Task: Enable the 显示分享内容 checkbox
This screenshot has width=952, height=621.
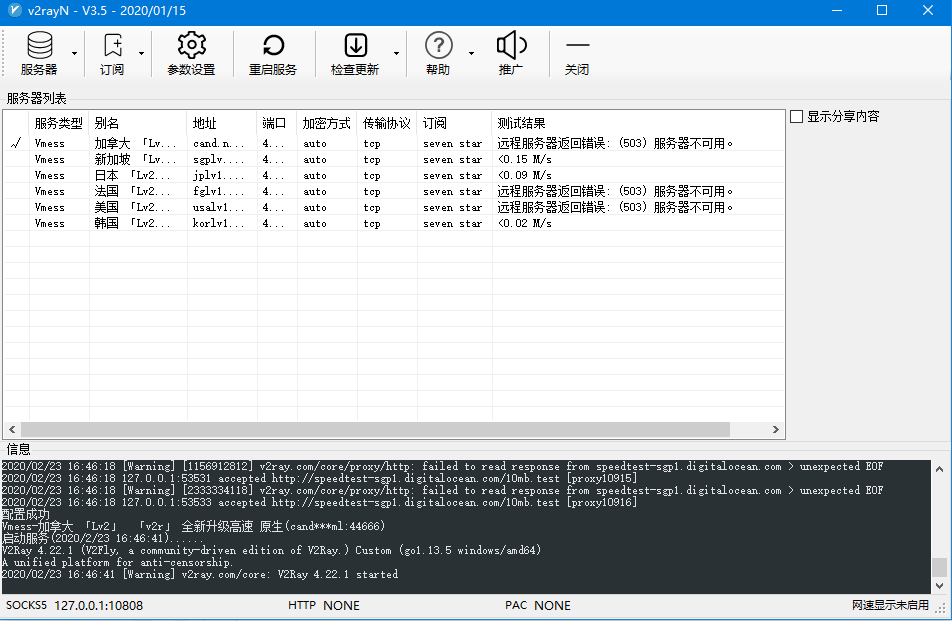Action: 797,117
